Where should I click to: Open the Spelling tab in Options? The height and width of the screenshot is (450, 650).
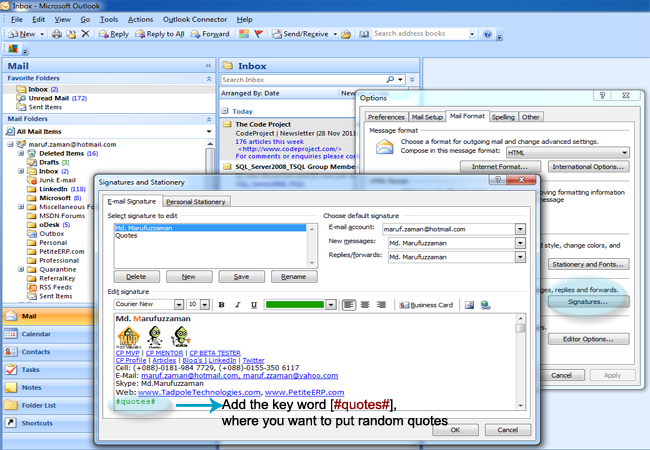503,117
